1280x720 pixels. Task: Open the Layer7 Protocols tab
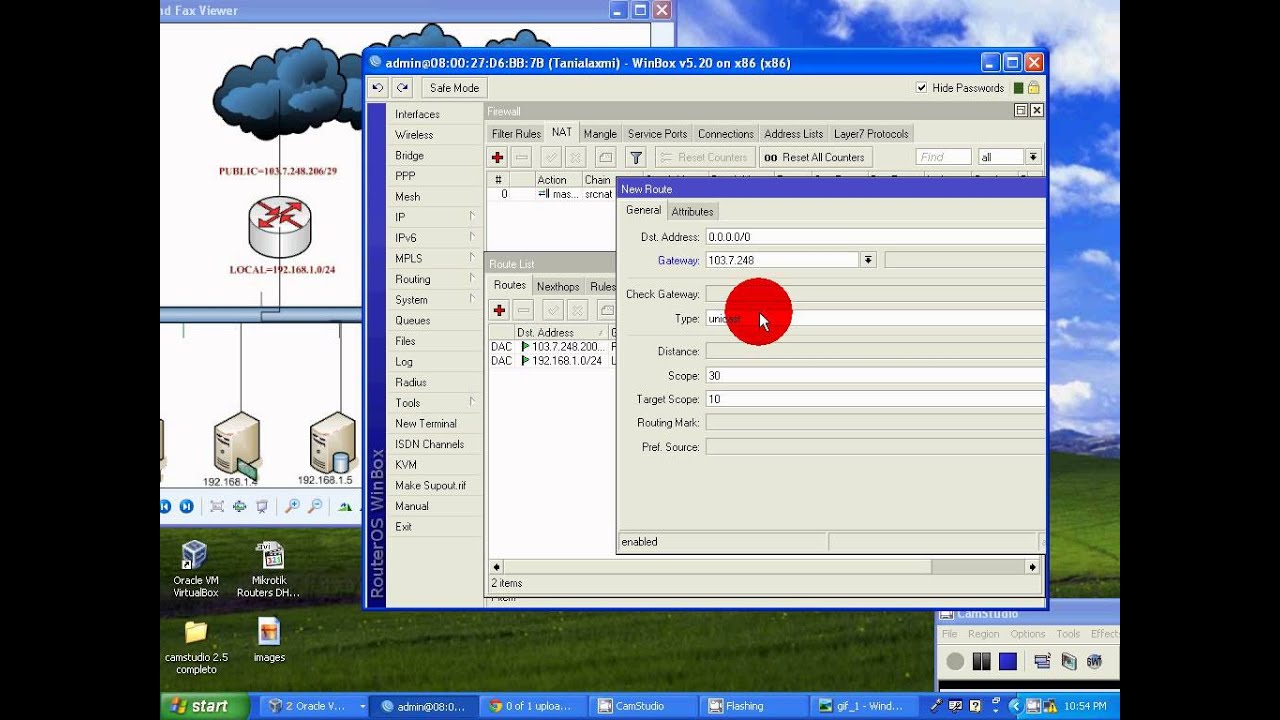[x=871, y=134]
